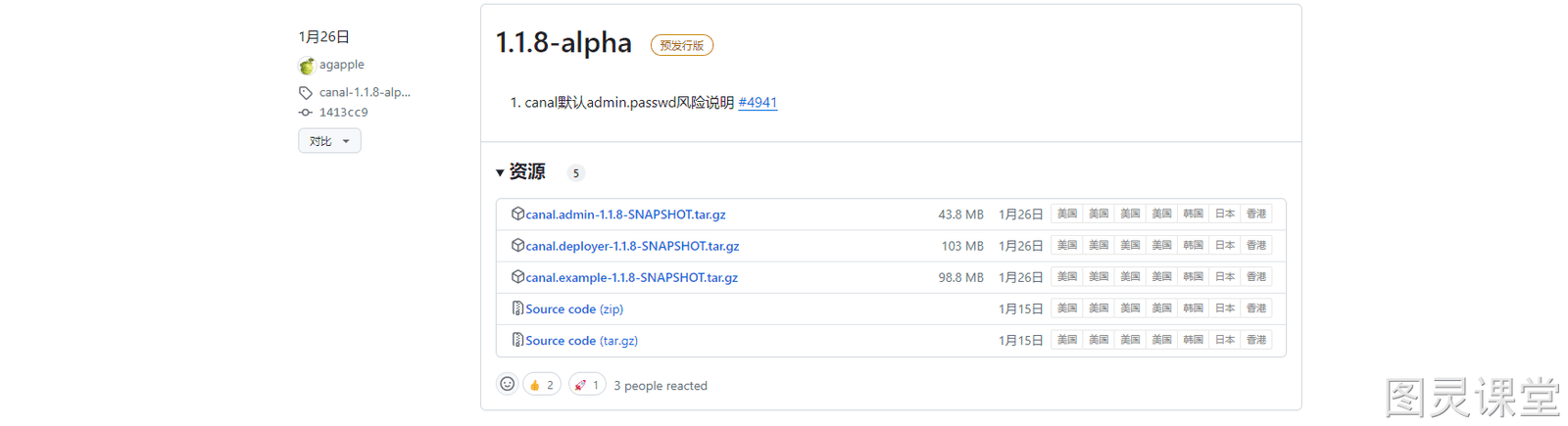
Task: Use 韩国 mirror for canal.example file
Action: [x=1193, y=276]
